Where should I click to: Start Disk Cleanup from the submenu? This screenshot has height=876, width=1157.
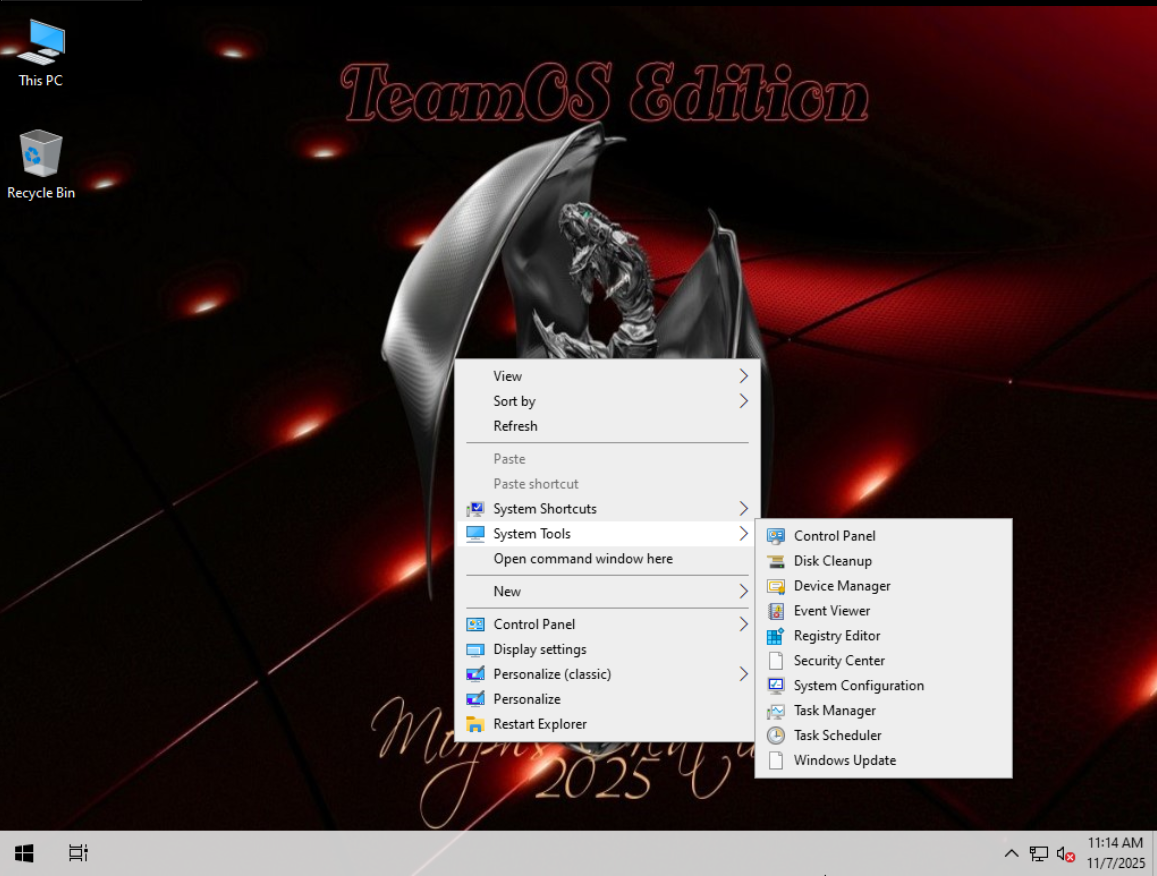(832, 561)
